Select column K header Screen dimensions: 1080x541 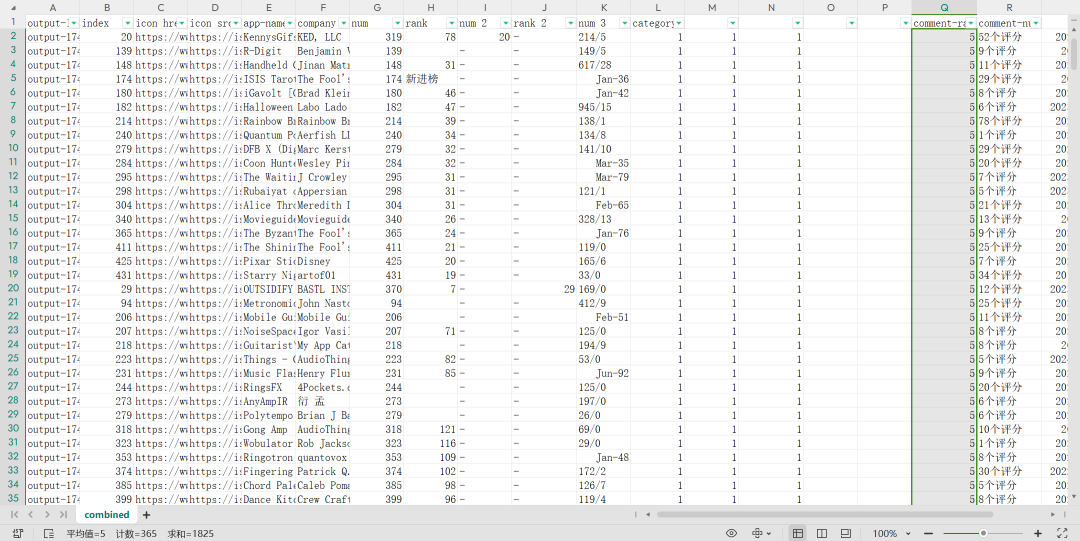point(603,7)
